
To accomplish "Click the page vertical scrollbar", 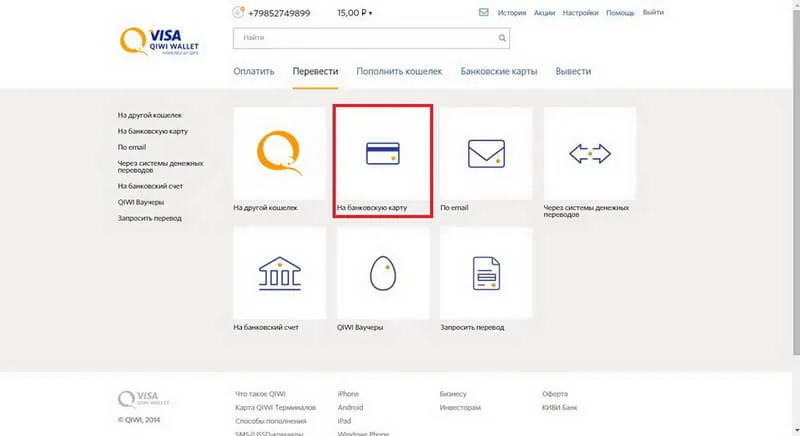I will pyautogui.click(x=796, y=184).
